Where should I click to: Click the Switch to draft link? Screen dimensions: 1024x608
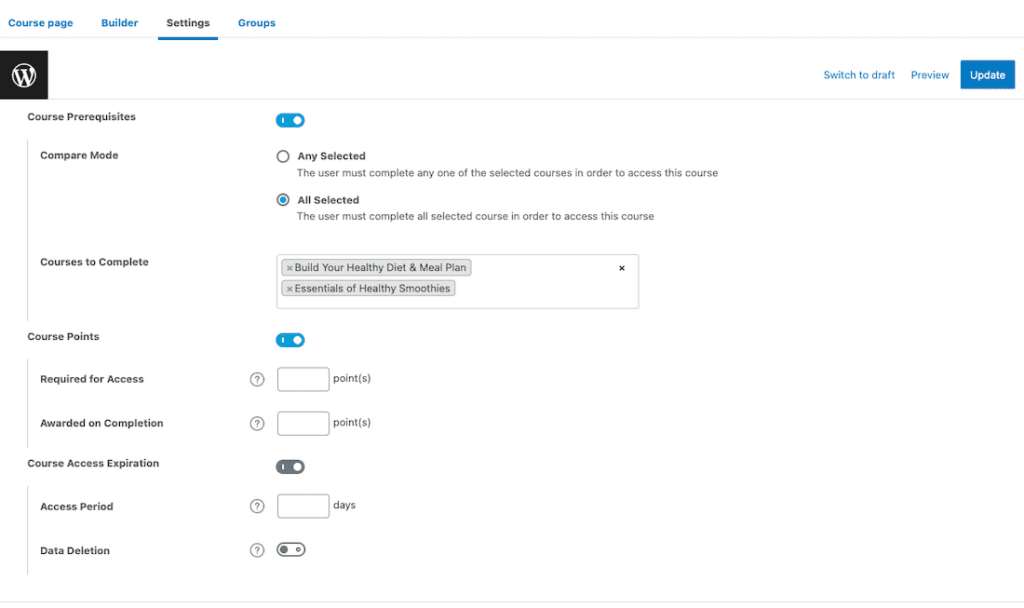pyautogui.click(x=859, y=74)
